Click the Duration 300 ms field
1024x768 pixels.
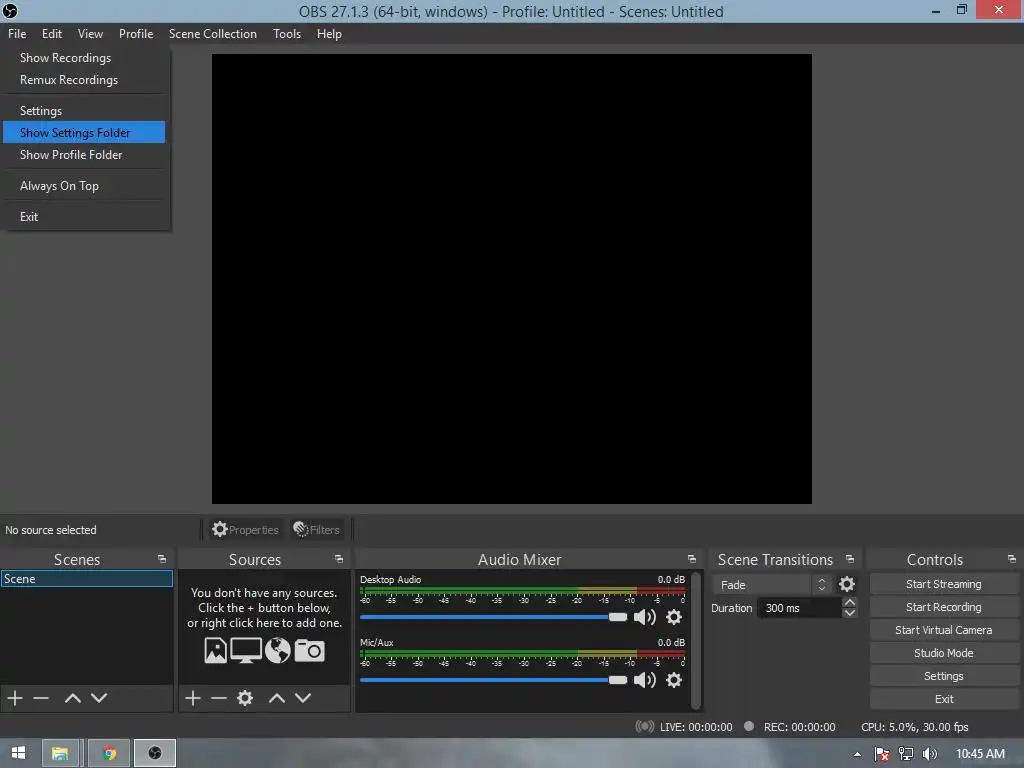(x=799, y=608)
